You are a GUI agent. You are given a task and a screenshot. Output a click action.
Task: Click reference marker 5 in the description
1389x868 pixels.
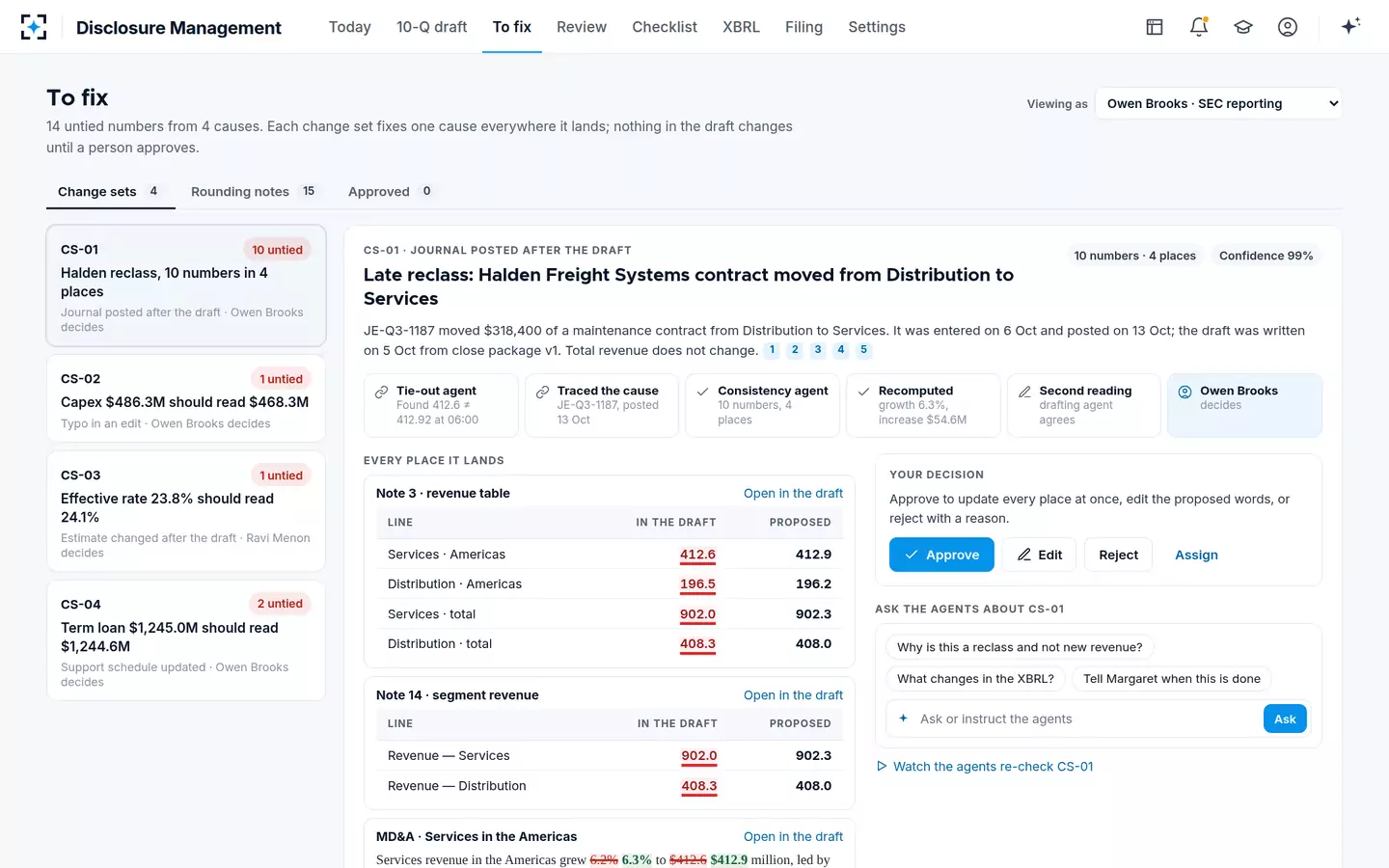[863, 350]
